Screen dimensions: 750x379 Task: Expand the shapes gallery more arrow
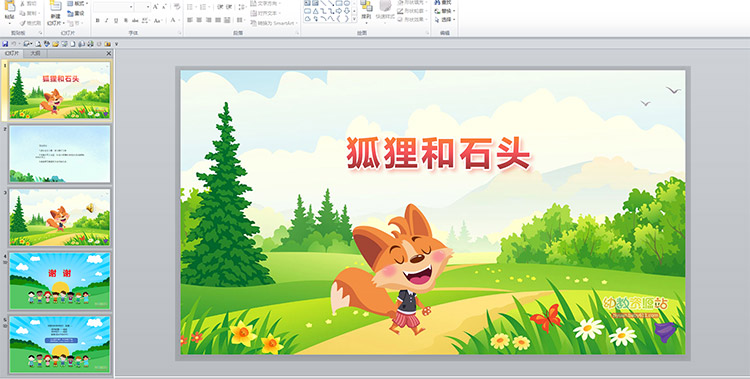[x=354, y=20]
